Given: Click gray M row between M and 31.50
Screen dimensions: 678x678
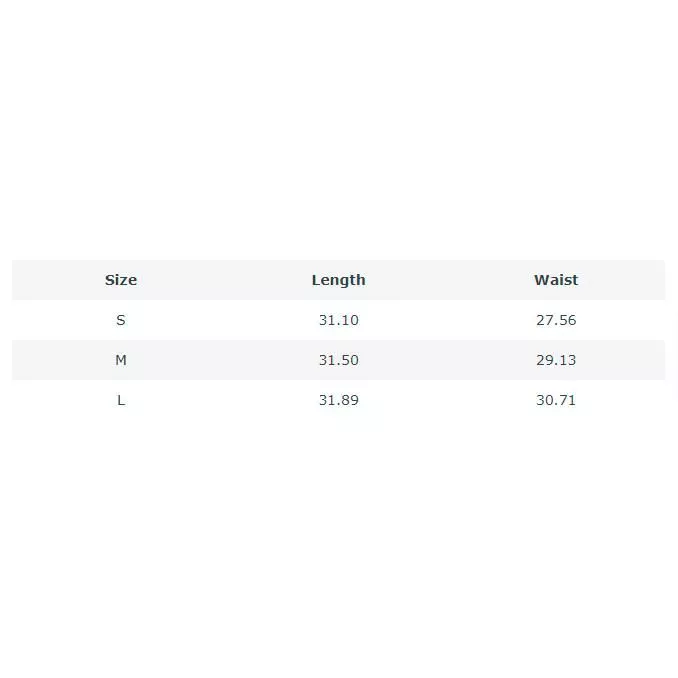Looking at the screenshot, I should [223, 360].
